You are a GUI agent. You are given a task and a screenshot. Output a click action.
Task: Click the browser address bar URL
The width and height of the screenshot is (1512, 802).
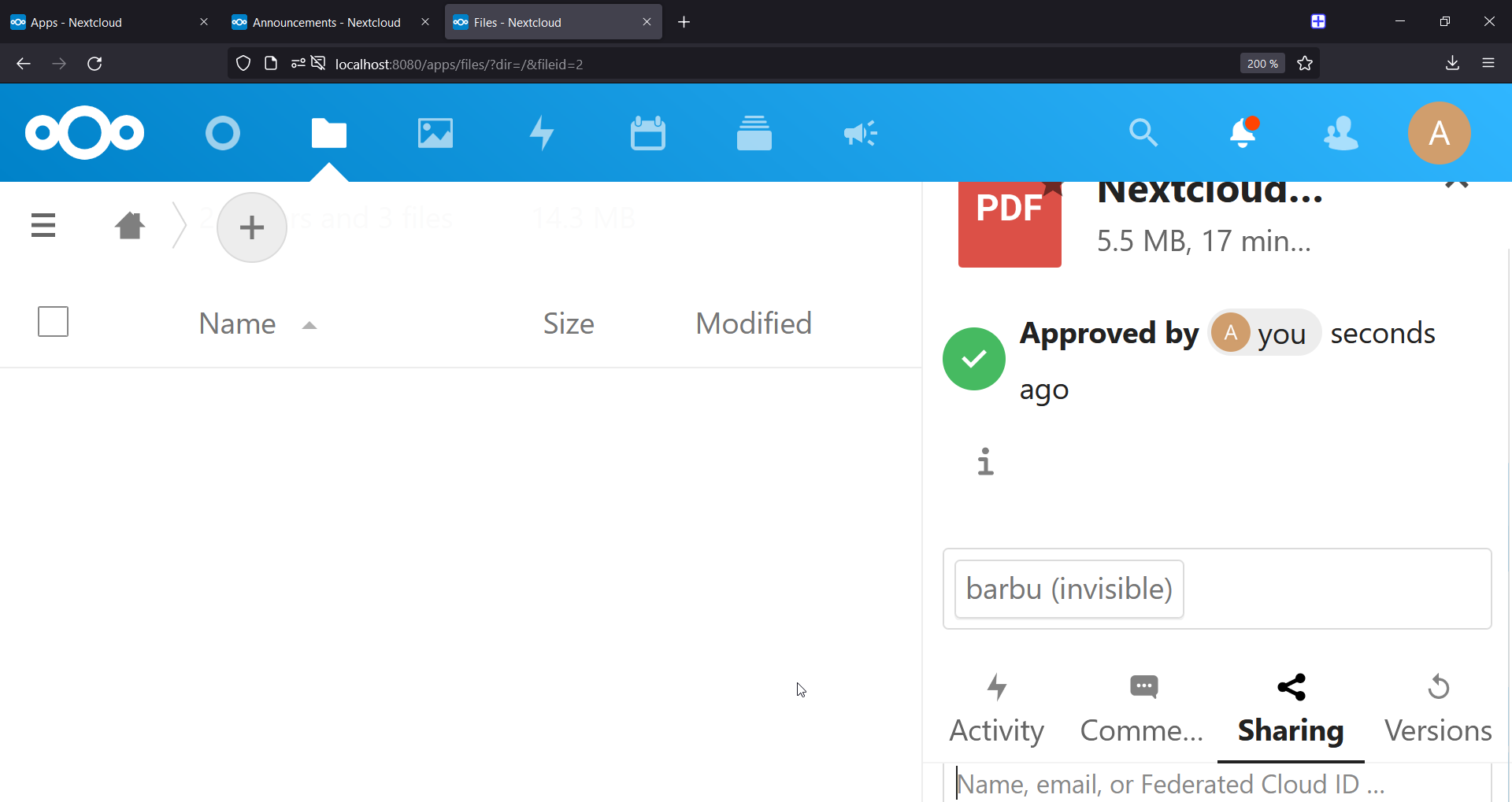tap(459, 65)
